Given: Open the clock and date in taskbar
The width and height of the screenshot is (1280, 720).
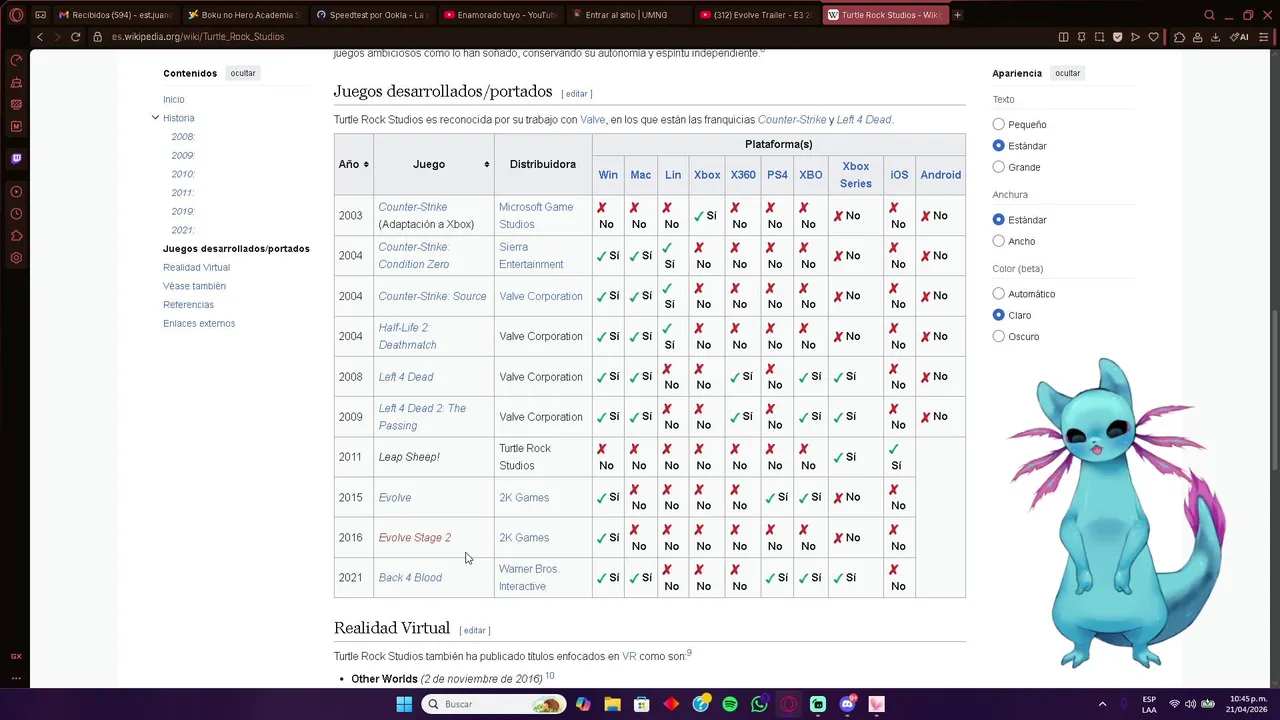Looking at the screenshot, I should point(1245,704).
